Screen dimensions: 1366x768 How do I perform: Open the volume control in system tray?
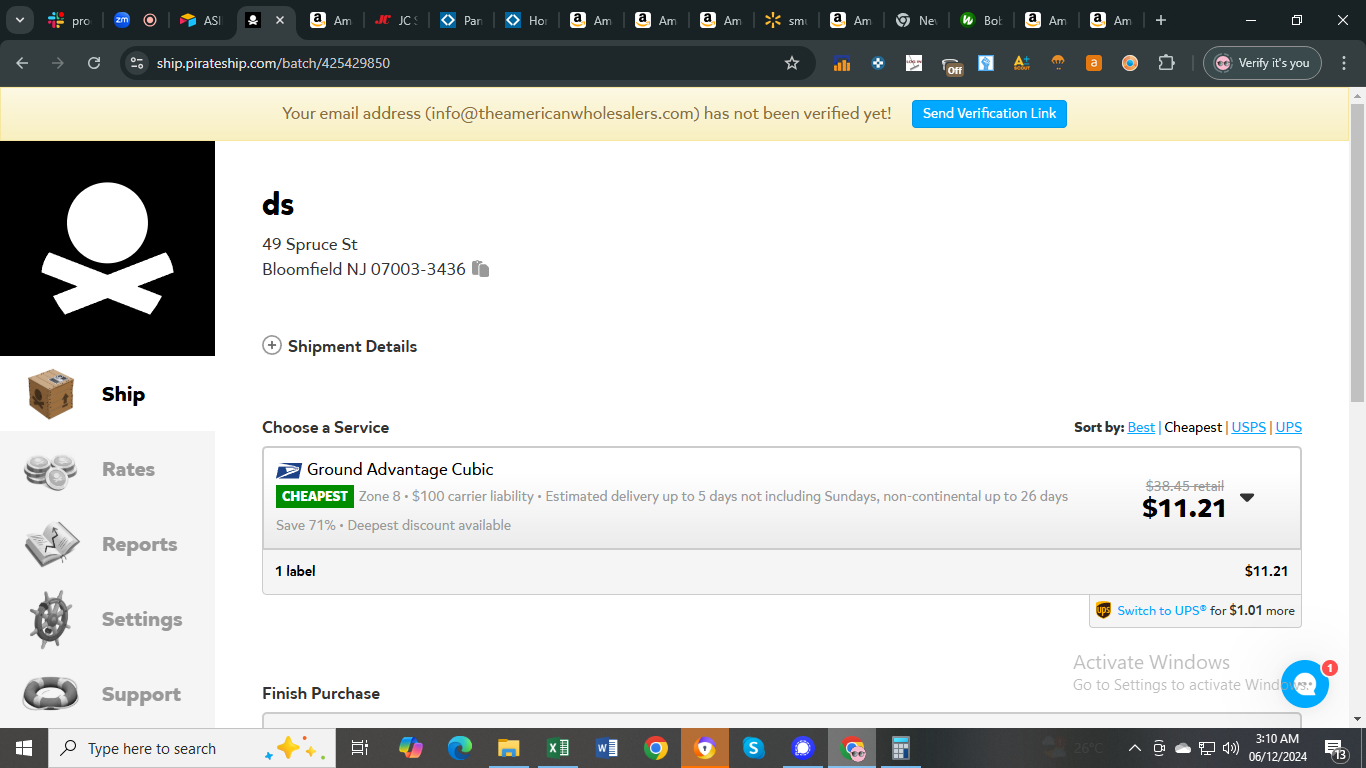tap(1231, 748)
